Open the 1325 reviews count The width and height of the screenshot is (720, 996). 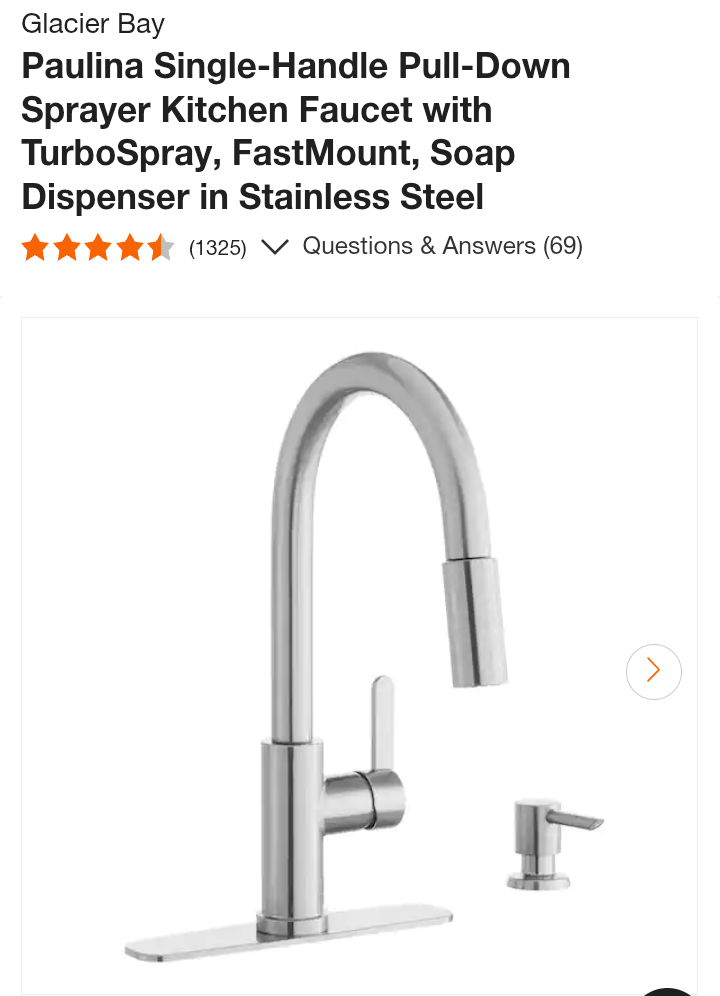217,247
